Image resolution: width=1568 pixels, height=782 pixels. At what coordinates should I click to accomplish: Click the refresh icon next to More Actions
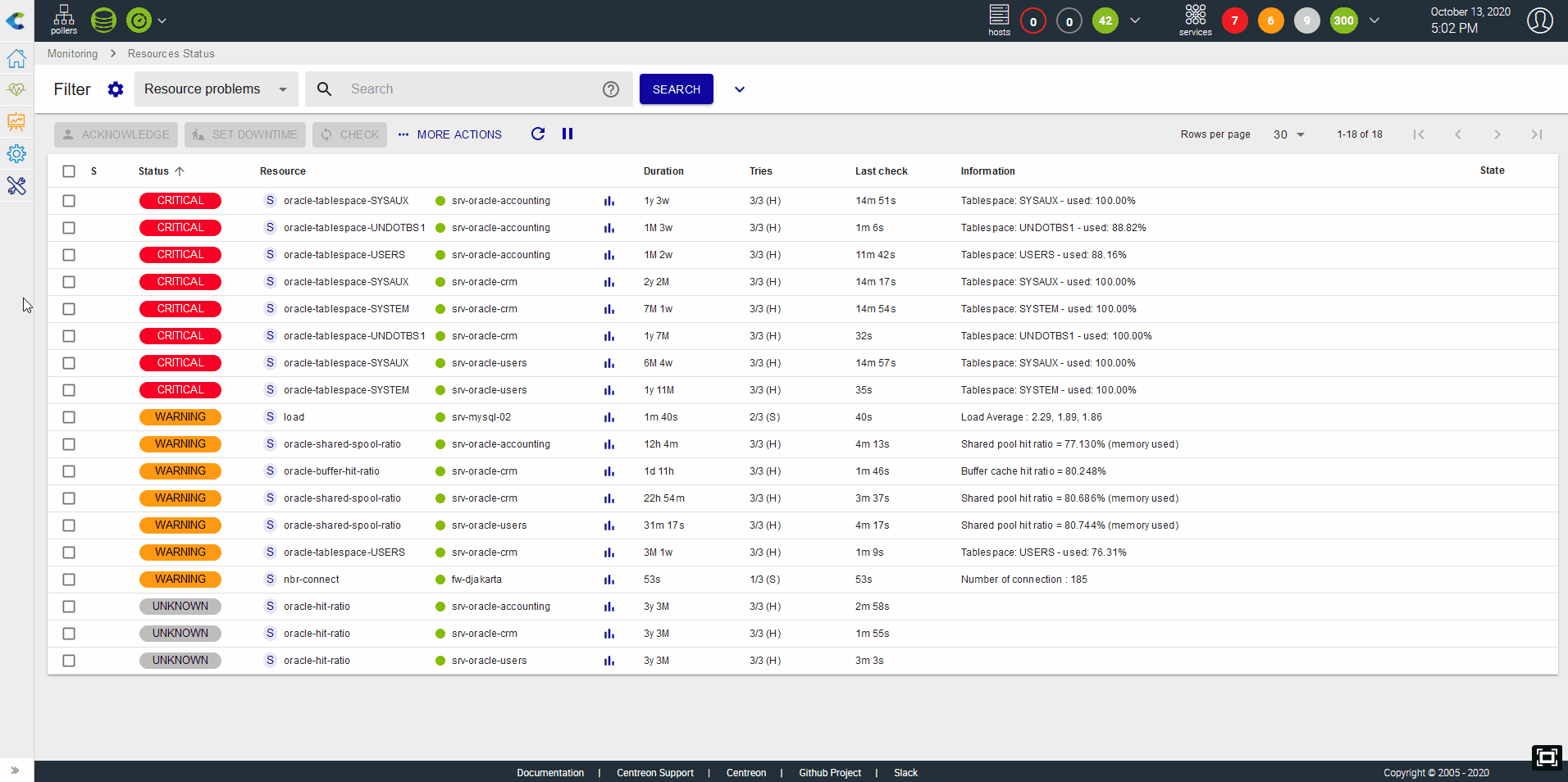coord(538,134)
